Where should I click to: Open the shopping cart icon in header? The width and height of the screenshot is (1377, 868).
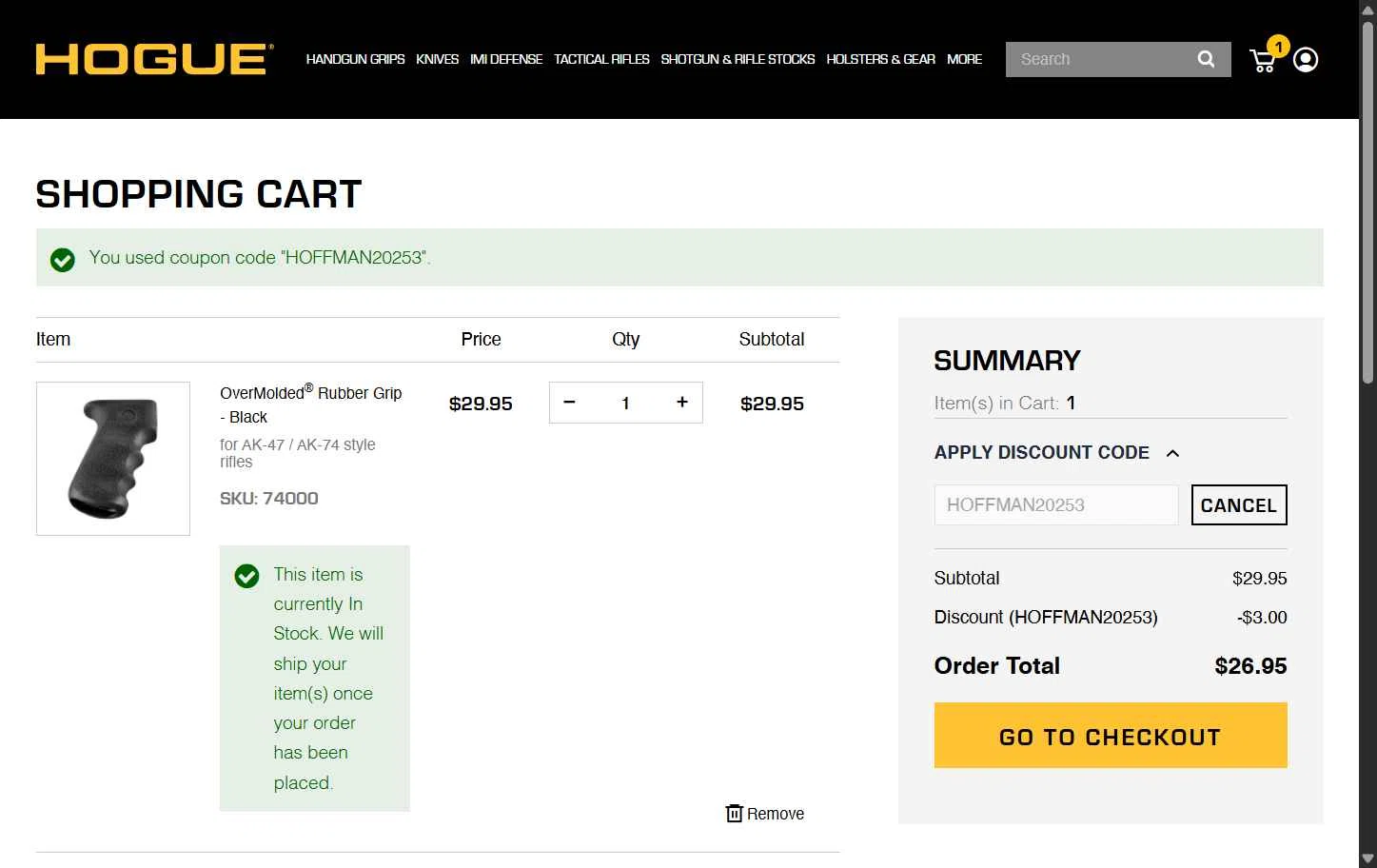(x=1263, y=61)
